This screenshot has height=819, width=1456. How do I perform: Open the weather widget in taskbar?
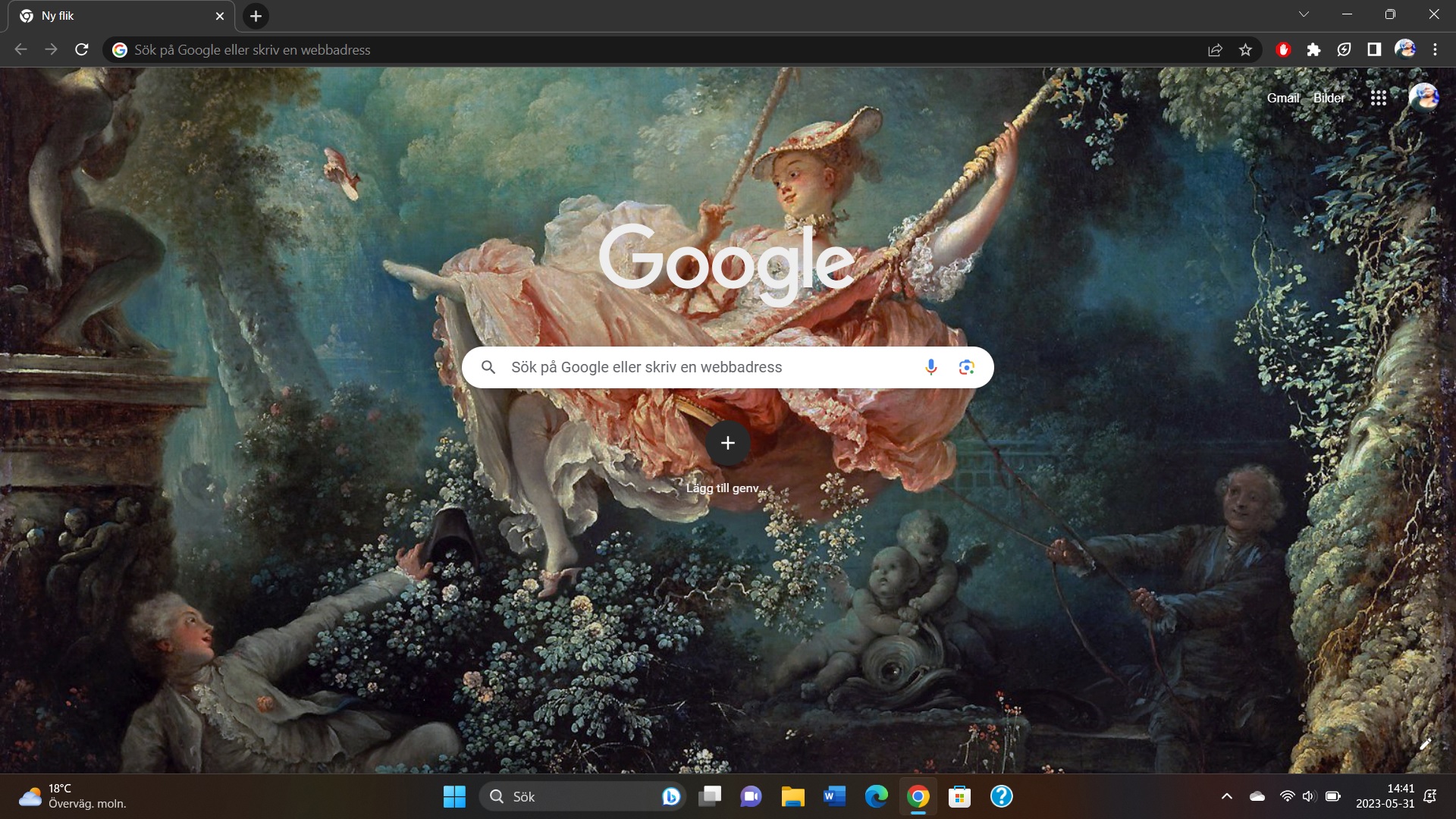pos(72,796)
